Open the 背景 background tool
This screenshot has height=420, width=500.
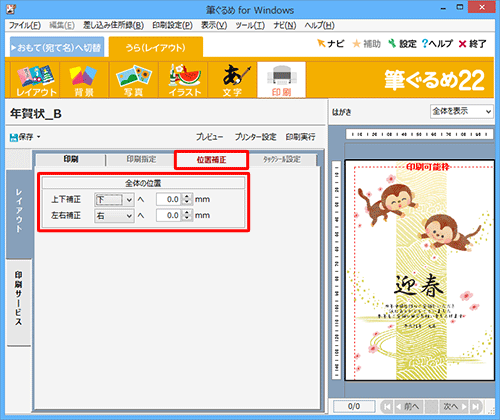point(84,80)
